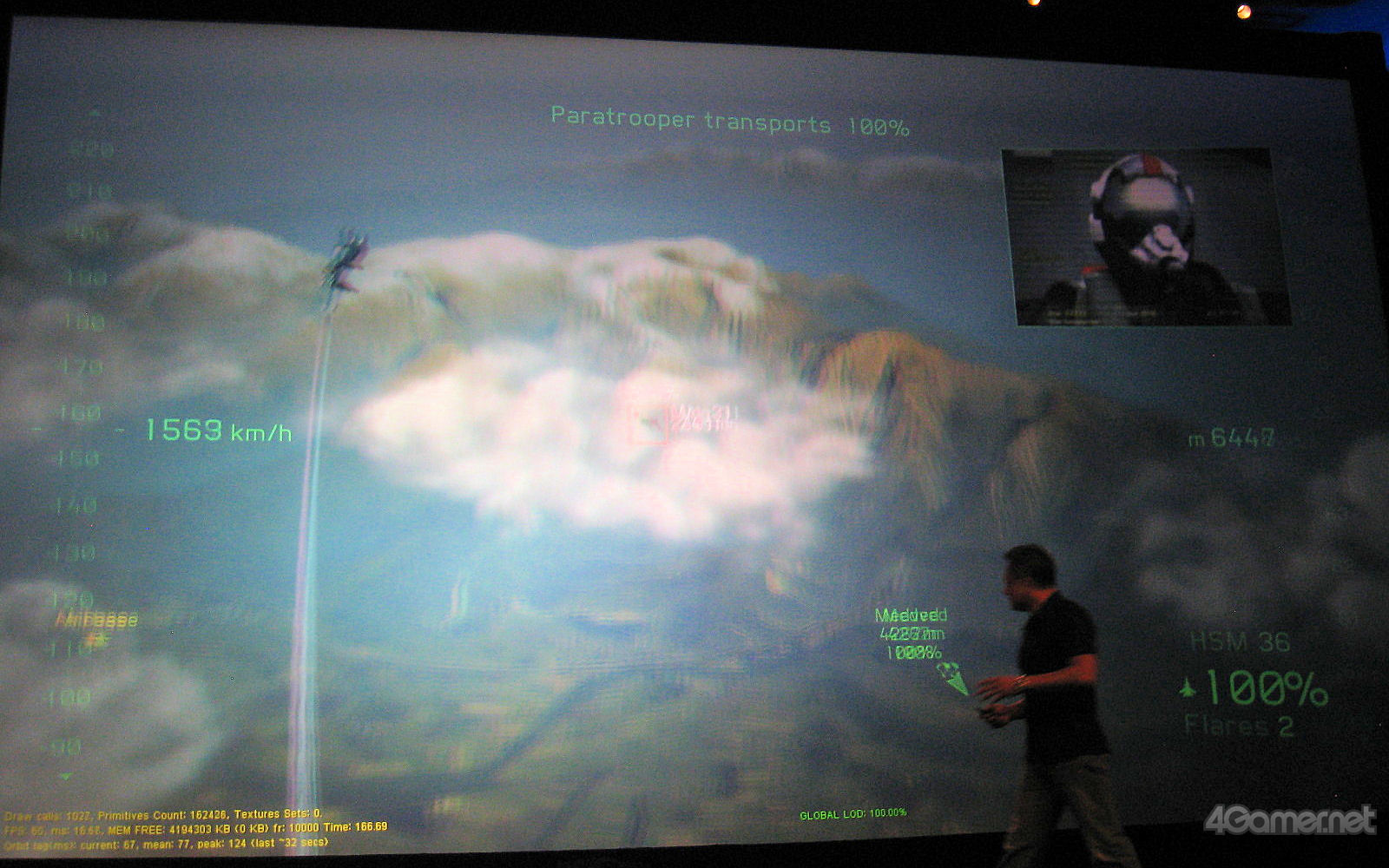Image resolution: width=1389 pixels, height=868 pixels.
Task: Open the pilot video feed window
Action: [x=1145, y=237]
